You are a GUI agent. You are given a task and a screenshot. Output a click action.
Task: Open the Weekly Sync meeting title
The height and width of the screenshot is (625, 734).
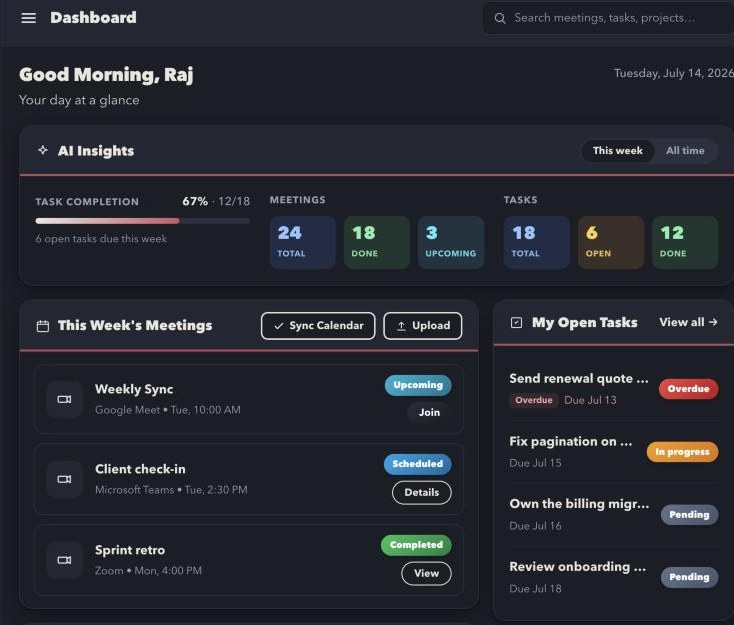[134, 390]
